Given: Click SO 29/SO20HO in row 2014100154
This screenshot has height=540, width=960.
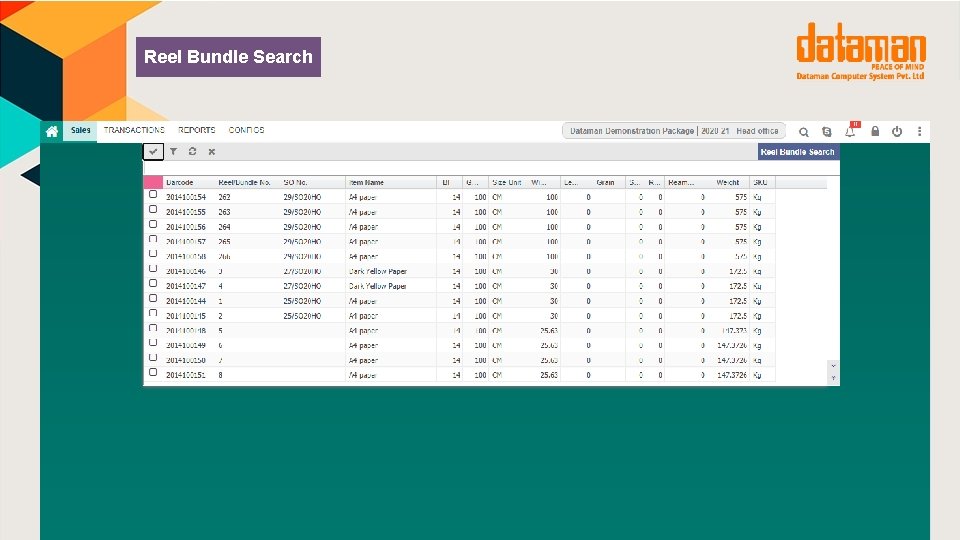Looking at the screenshot, I should pos(302,197).
